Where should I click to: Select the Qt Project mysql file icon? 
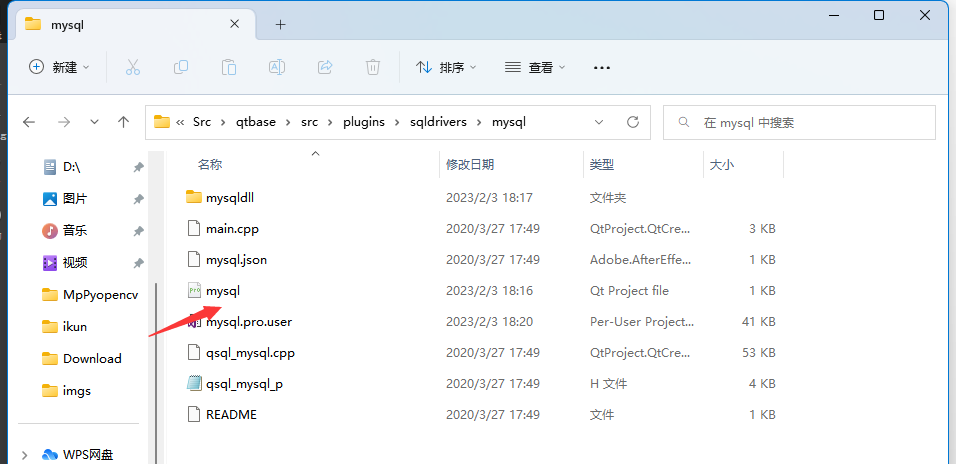click(194, 291)
